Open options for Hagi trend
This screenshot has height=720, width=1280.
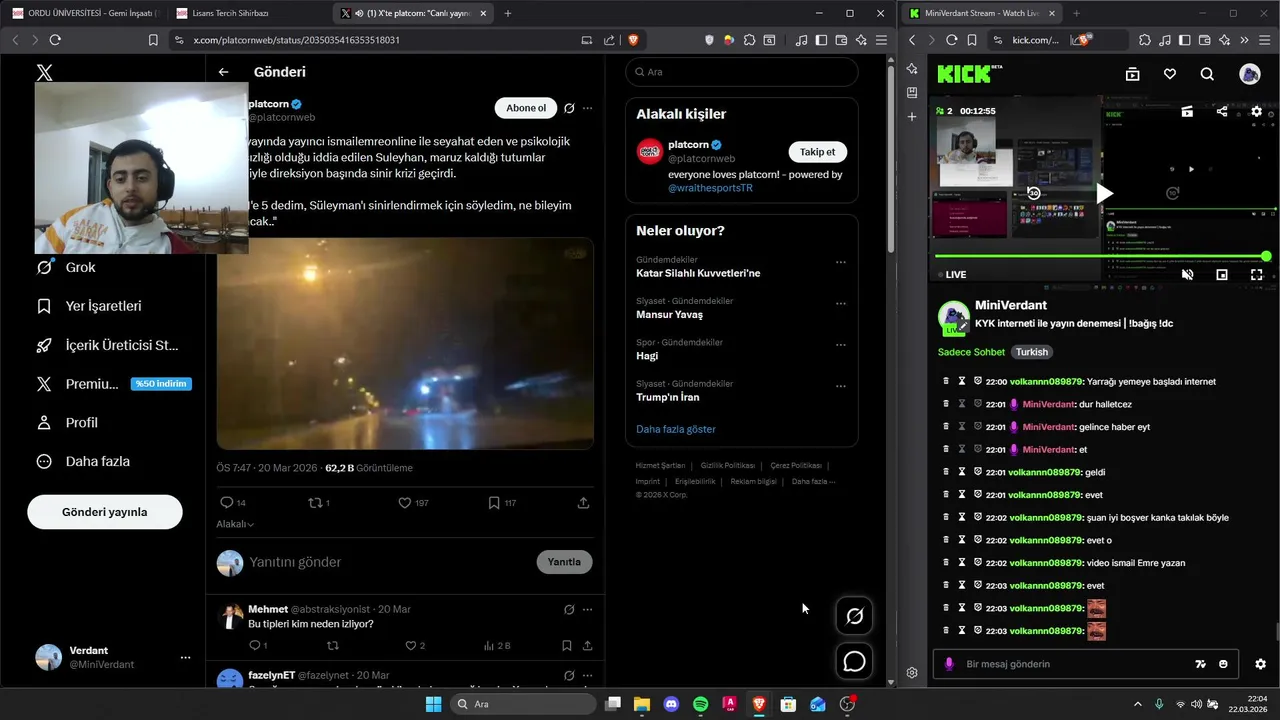pyautogui.click(x=840, y=345)
